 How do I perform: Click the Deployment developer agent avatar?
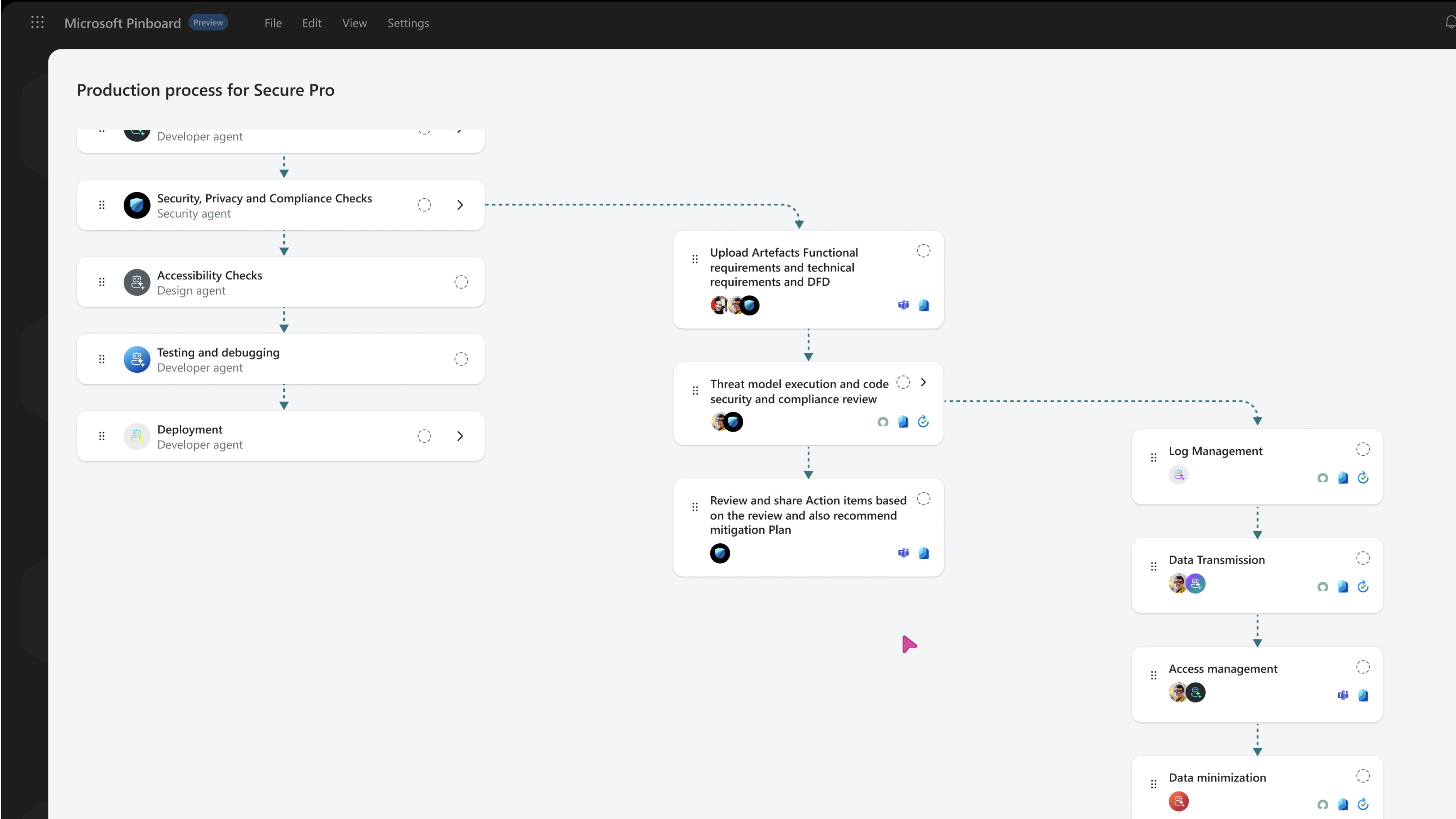coord(137,436)
